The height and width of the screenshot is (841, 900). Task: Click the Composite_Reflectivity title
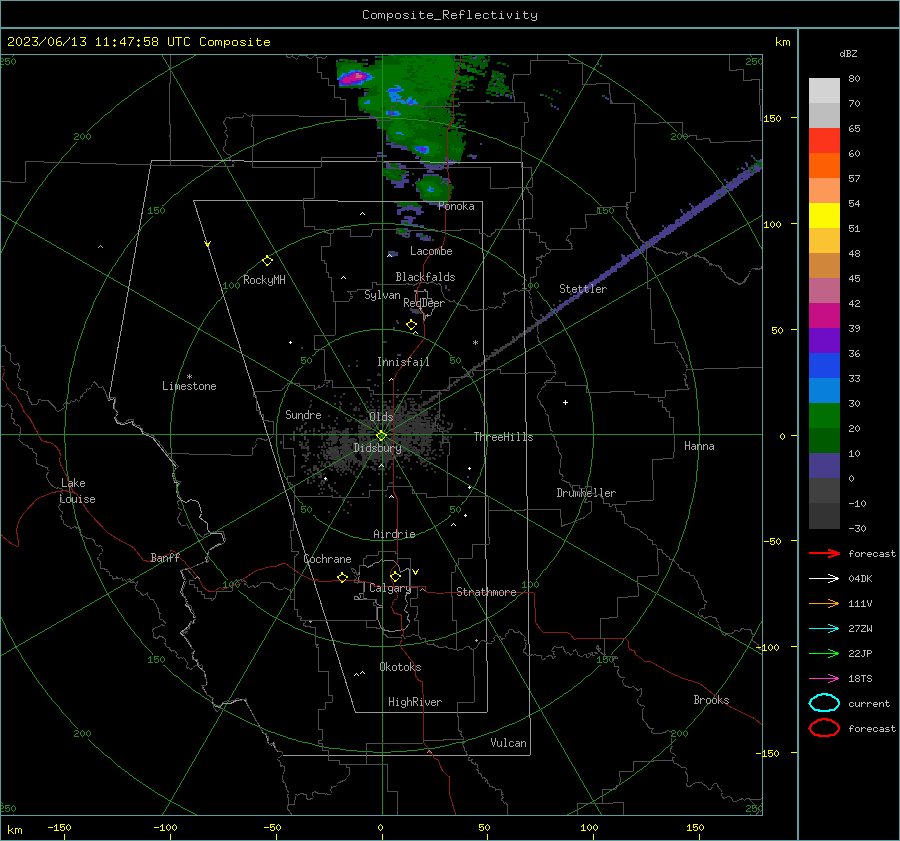pos(449,15)
